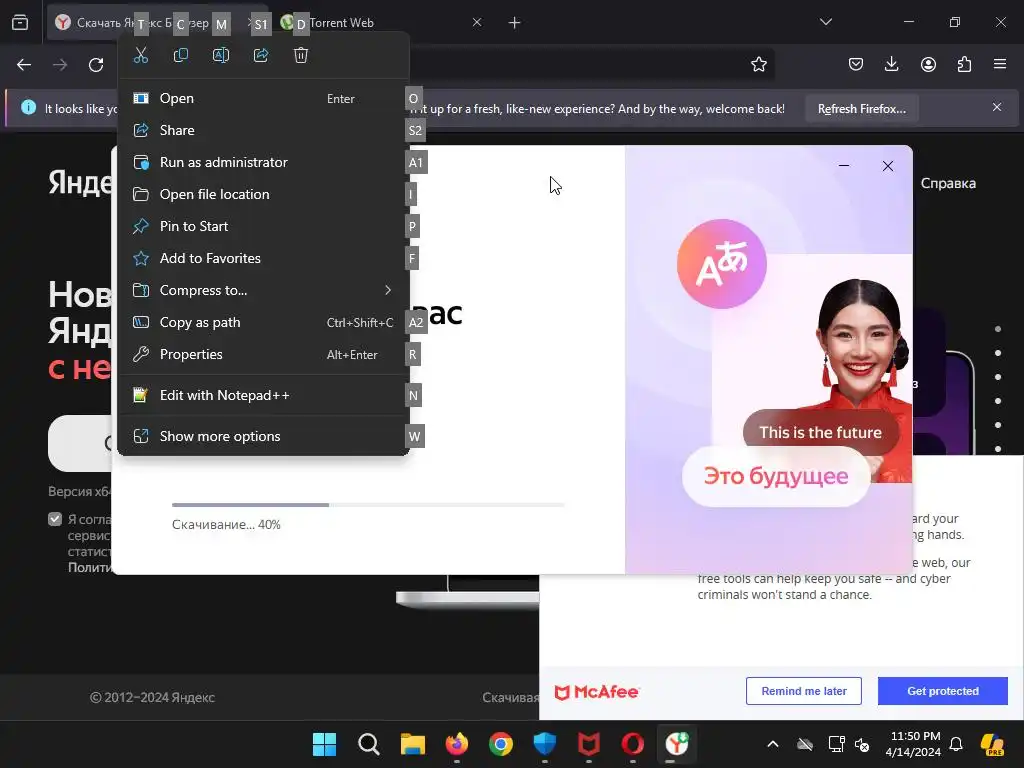Select Show more options
The image size is (1024, 768).
(263, 436)
